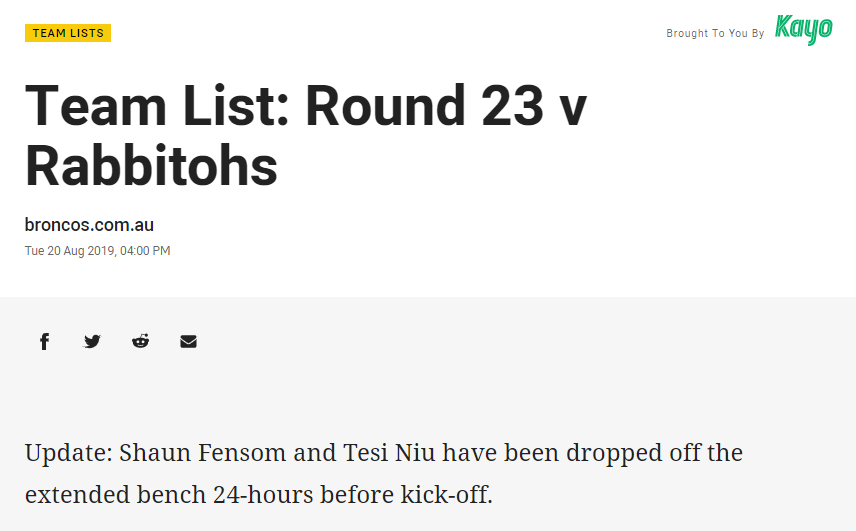The height and width of the screenshot is (531, 856).
Task: Open the Kayo sponsor logo
Action: 804,29
